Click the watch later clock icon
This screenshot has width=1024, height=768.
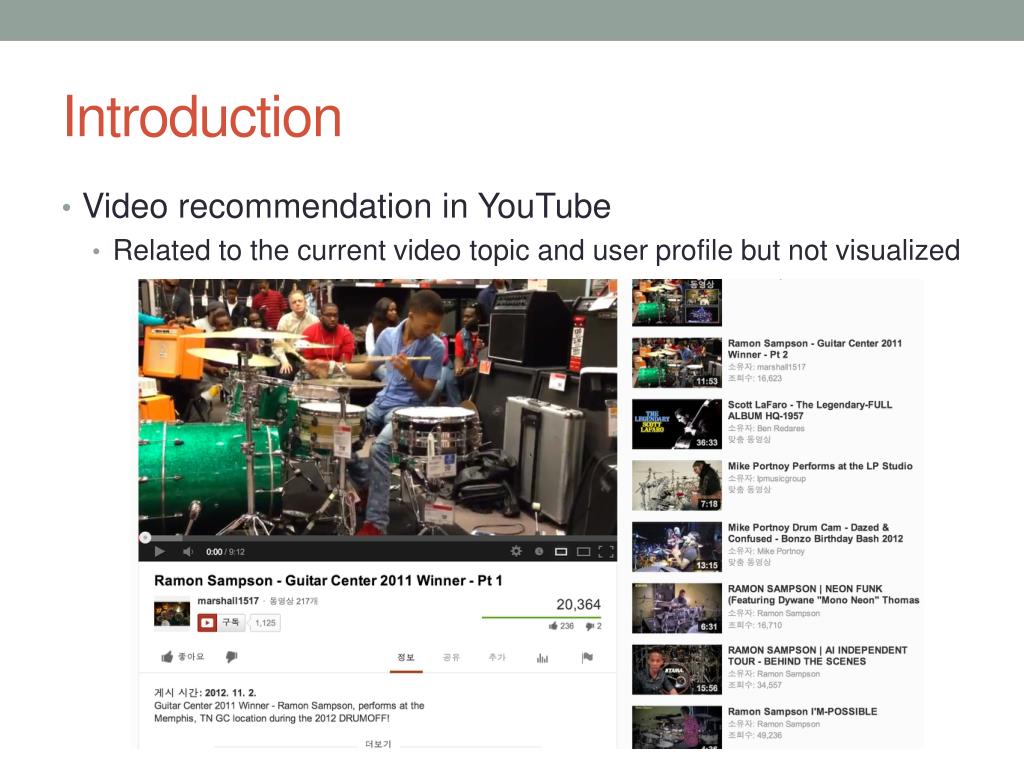pyautogui.click(x=539, y=551)
